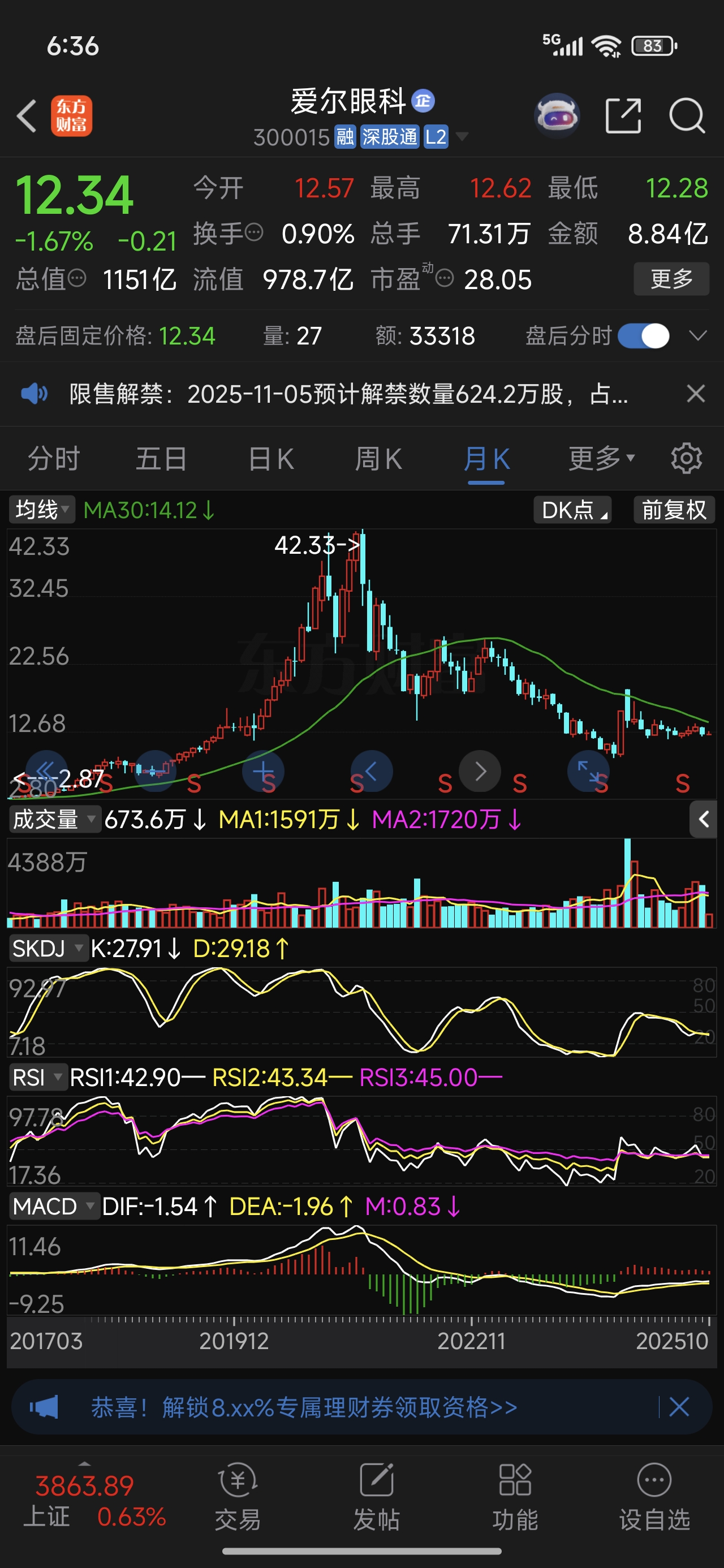Switch to 周K tab
Viewport: 724px width, 1568px height.
378,459
